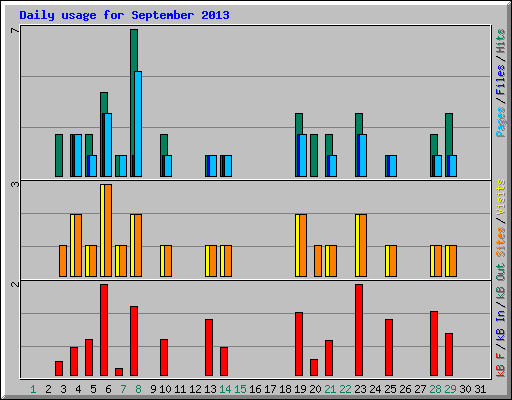Screen dimensions: 512x400
Task: Select green day label 7 on the x-axis
Action: [123, 389]
